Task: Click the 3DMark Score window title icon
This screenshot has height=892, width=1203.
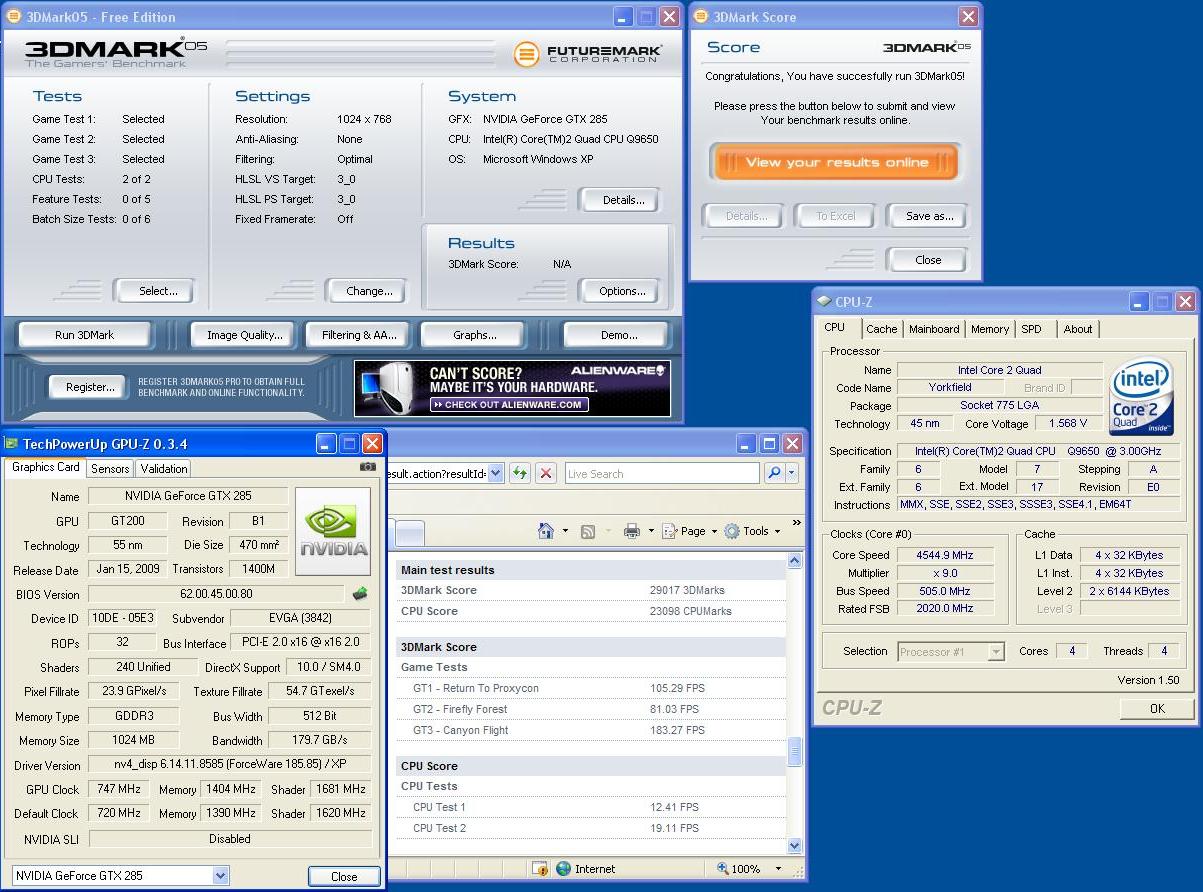Action: click(x=700, y=17)
